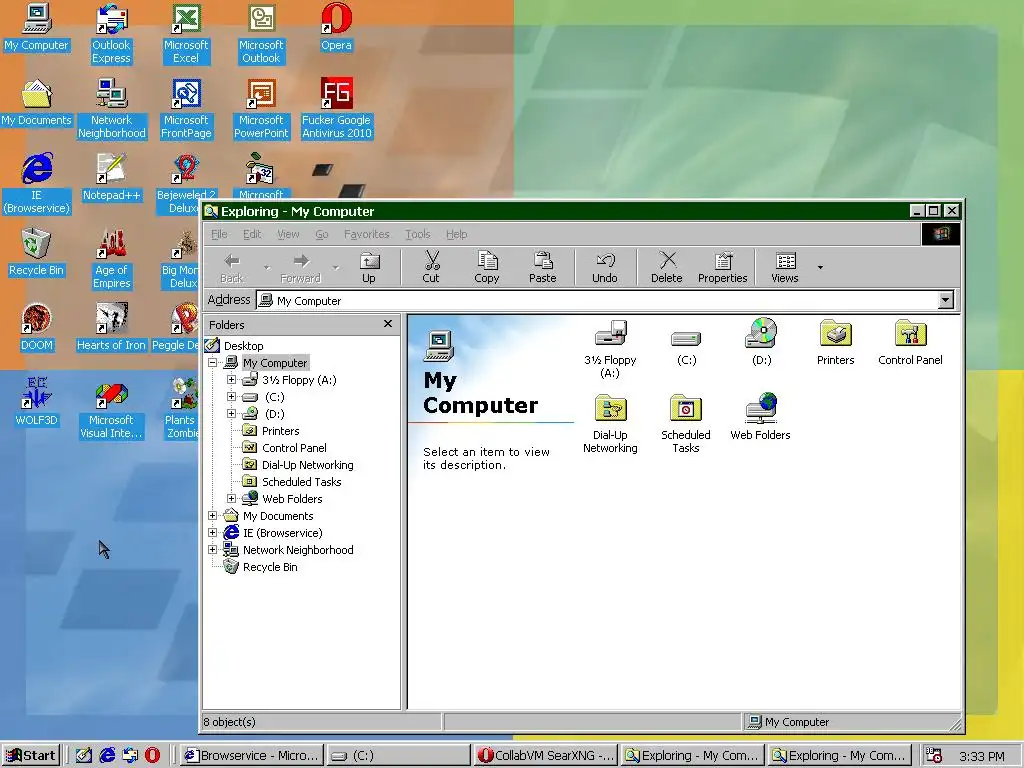Select the Web Folders icon in the right pane

click(x=760, y=408)
